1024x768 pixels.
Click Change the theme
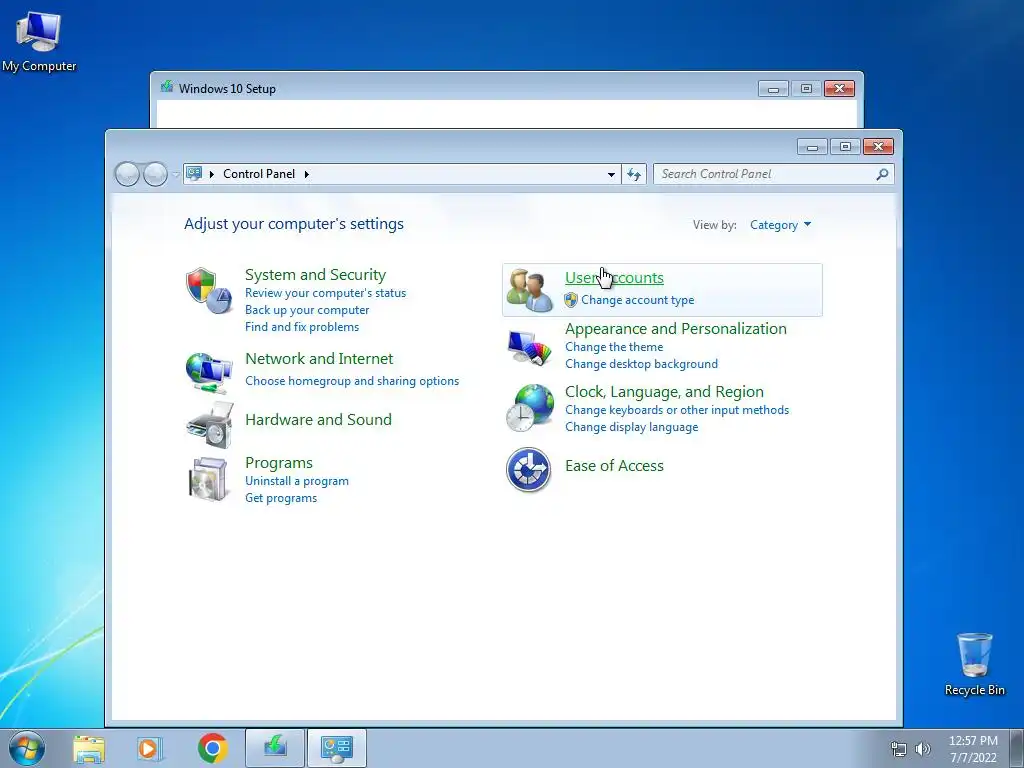point(614,347)
